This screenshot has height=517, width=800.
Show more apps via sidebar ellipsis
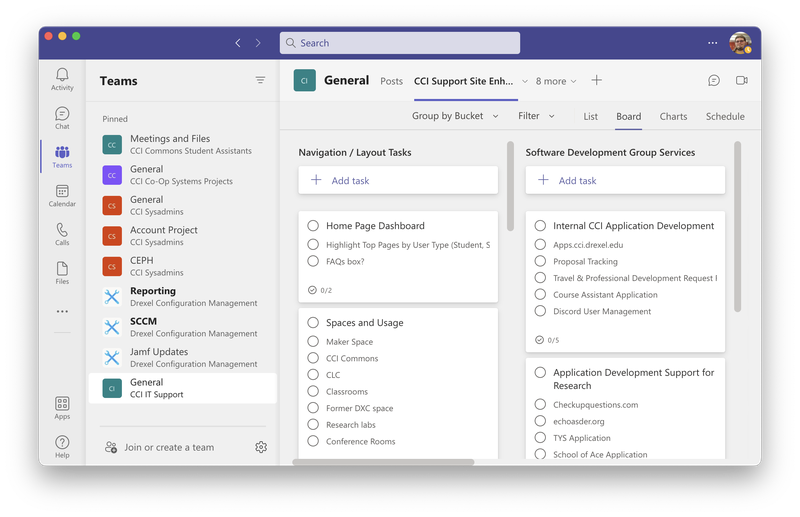pyautogui.click(x=62, y=311)
